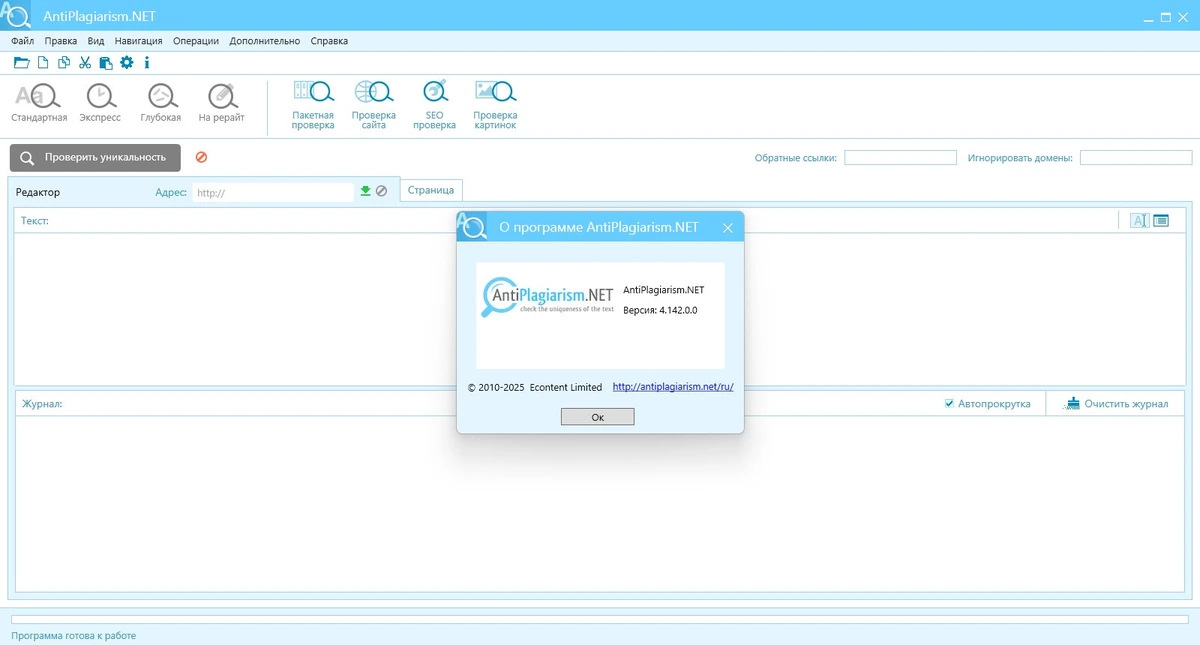
Task: Click Ок in the about dialog
Action: coord(597,417)
